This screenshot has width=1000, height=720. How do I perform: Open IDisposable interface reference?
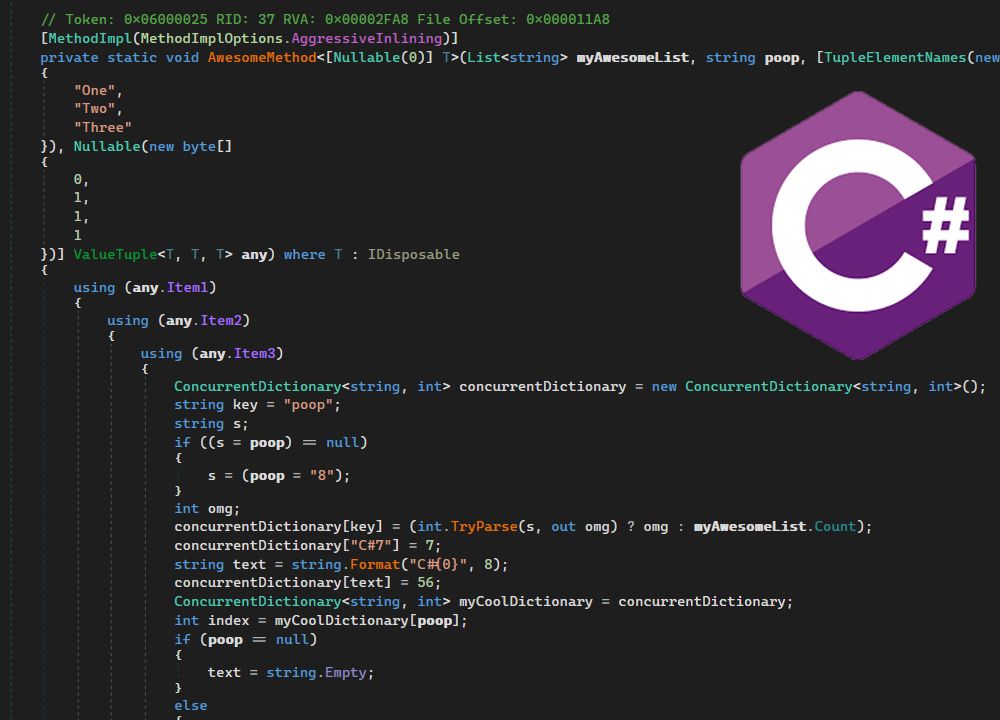(413, 254)
